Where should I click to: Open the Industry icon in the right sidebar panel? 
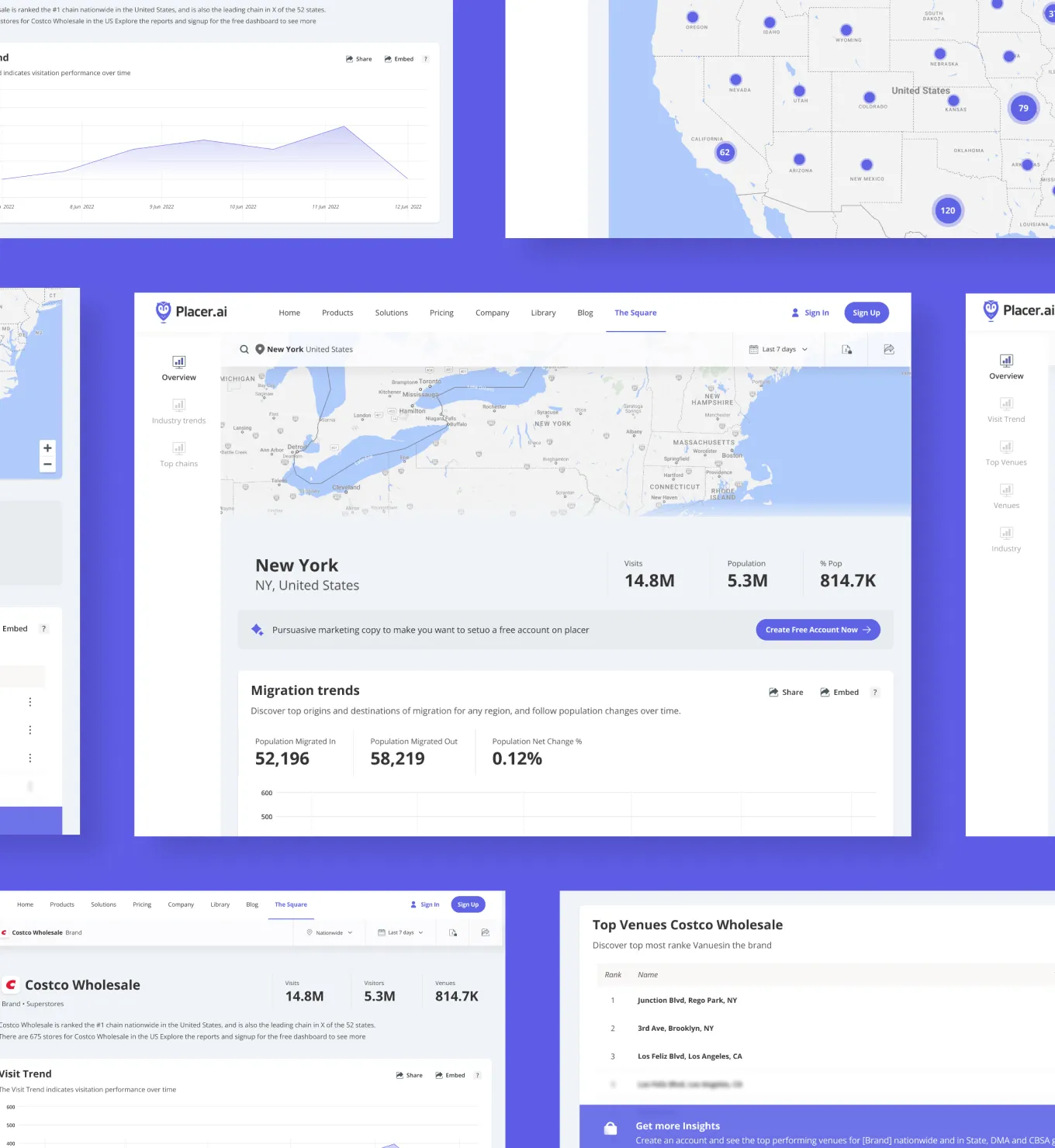click(1006, 533)
